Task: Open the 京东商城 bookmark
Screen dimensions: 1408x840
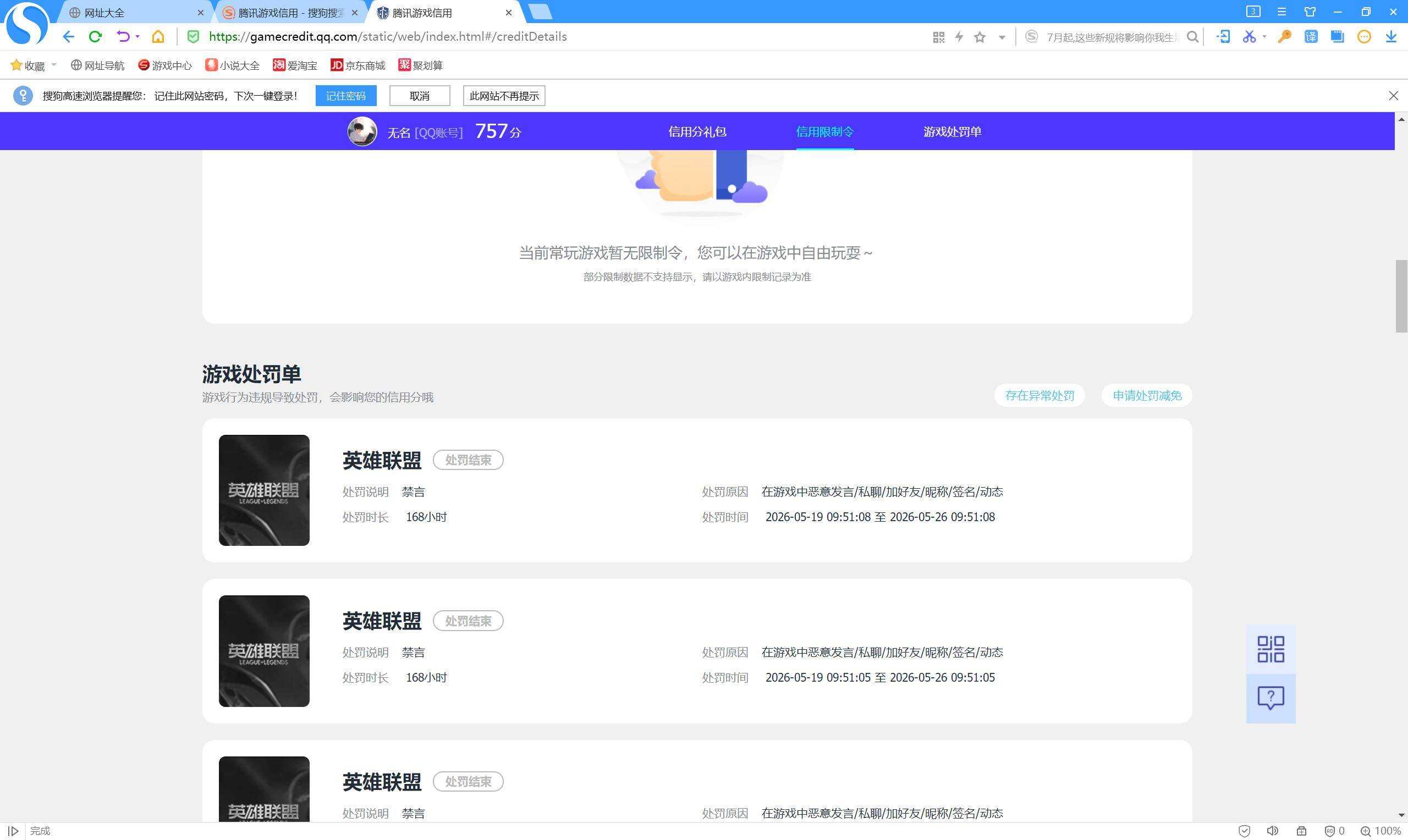Action: (358, 65)
